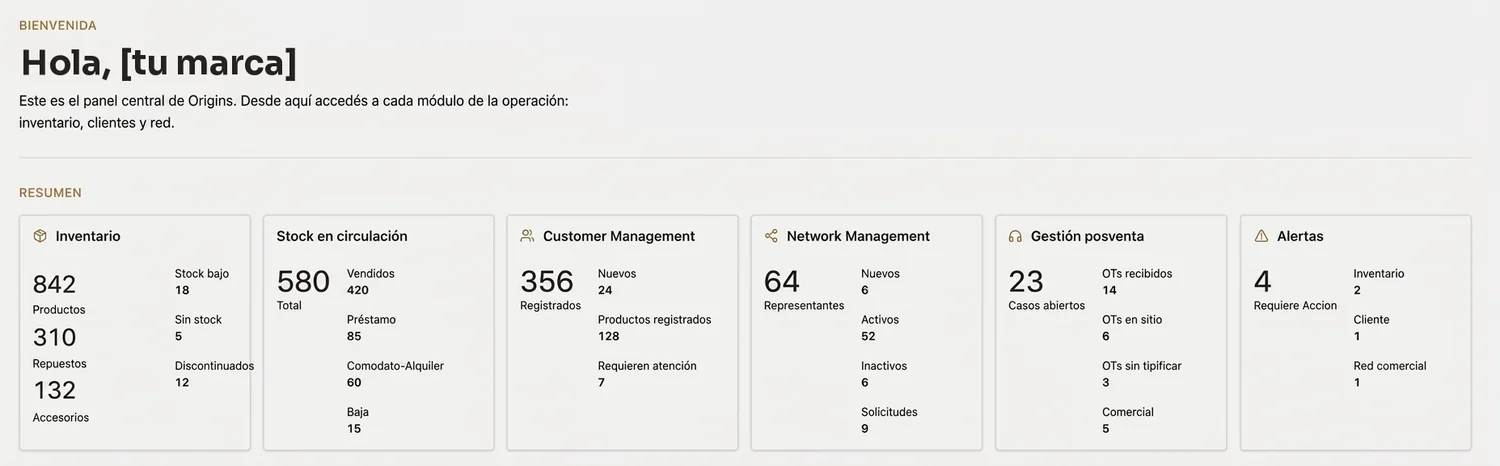Image resolution: width=1500 pixels, height=466 pixels.
Task: Click the Discontinuados label
Action: [x=214, y=366]
